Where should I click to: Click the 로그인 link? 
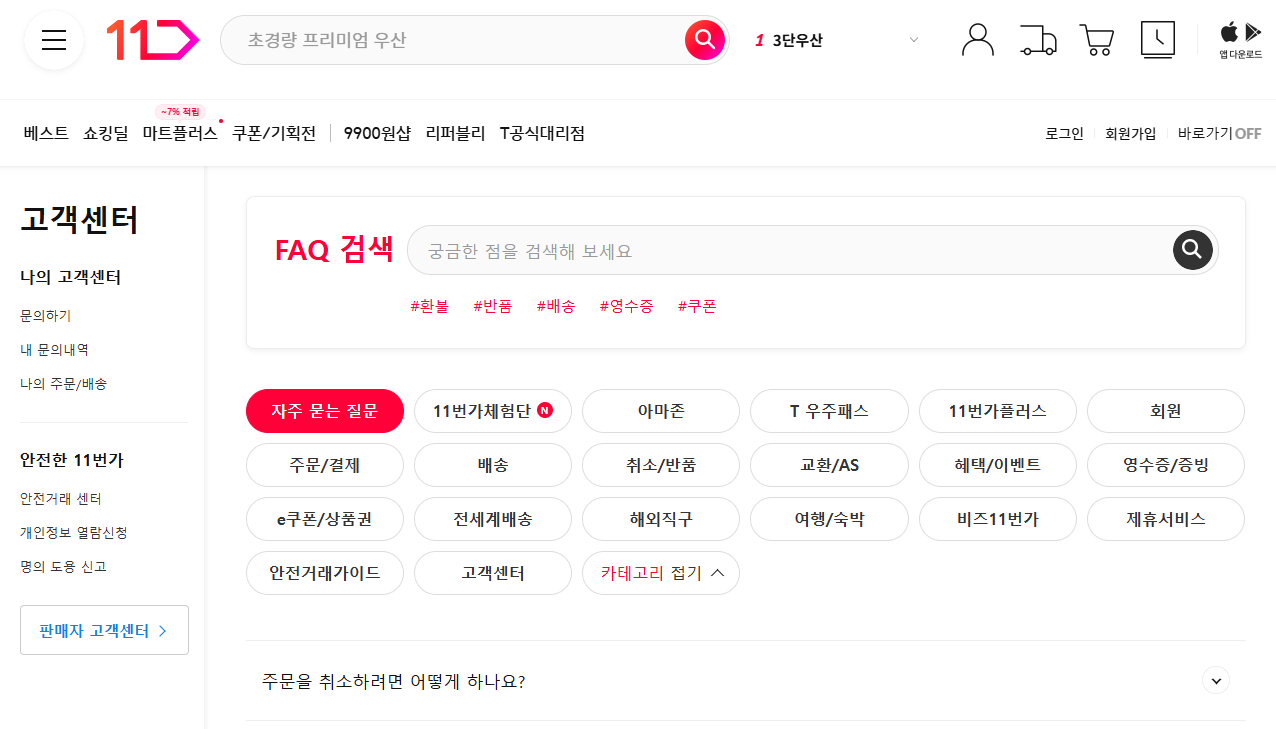pyautogui.click(x=1064, y=134)
